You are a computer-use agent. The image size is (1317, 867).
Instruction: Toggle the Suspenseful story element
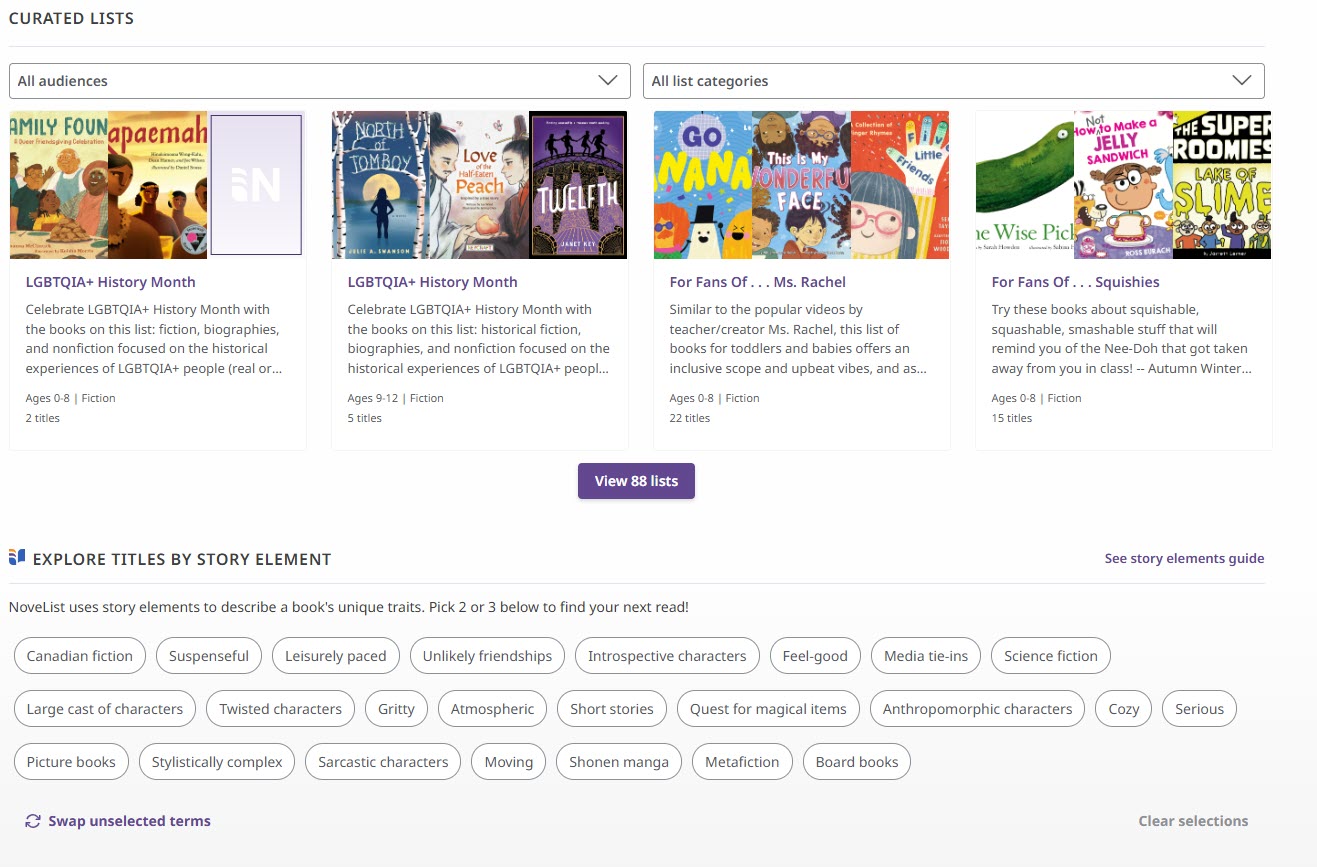(x=209, y=656)
